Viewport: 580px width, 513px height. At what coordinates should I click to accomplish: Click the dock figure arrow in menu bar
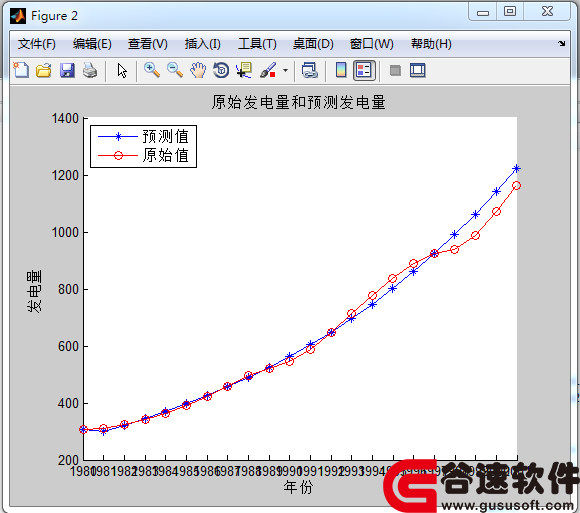tap(562, 43)
